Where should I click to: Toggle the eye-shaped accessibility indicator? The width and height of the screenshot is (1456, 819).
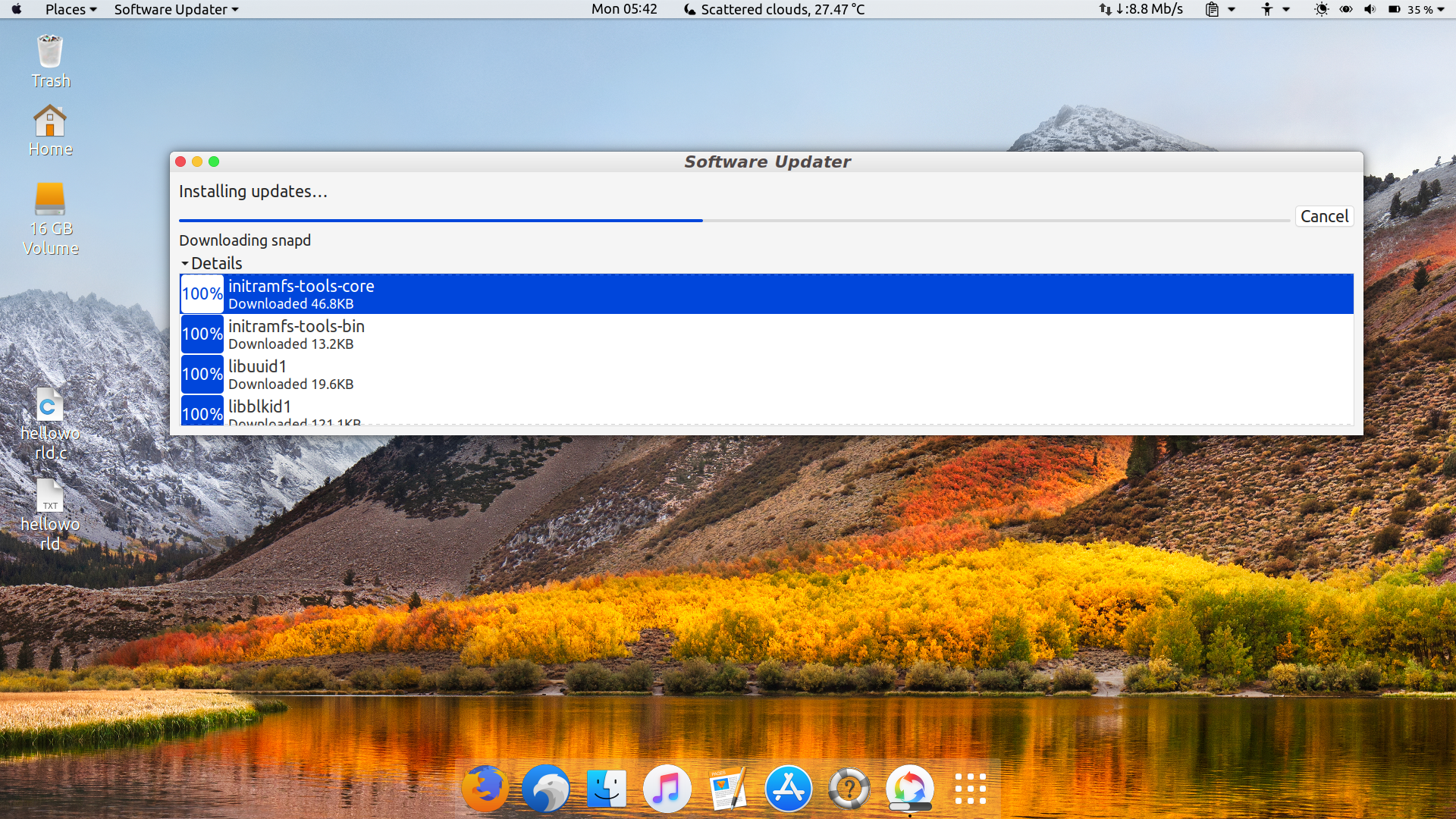tap(1346, 10)
